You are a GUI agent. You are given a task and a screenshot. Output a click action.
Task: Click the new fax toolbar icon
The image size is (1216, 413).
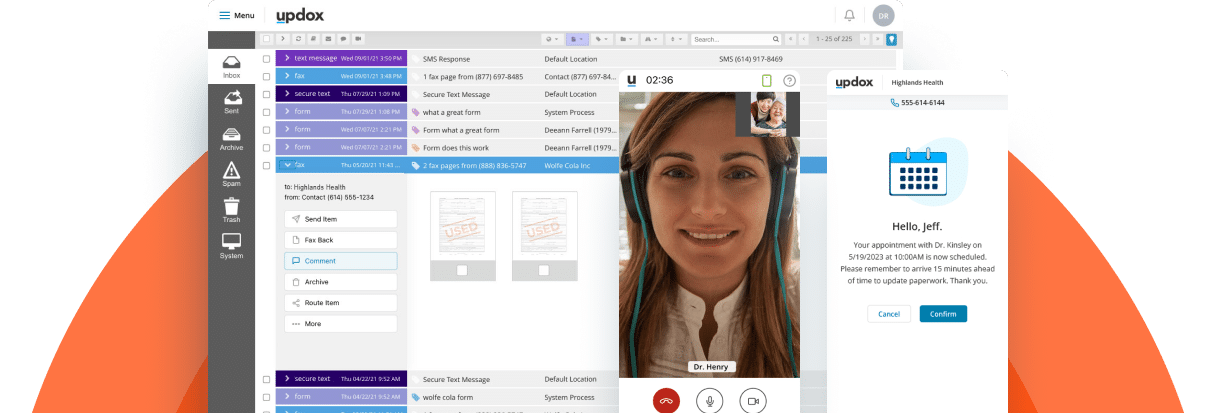(x=313, y=39)
